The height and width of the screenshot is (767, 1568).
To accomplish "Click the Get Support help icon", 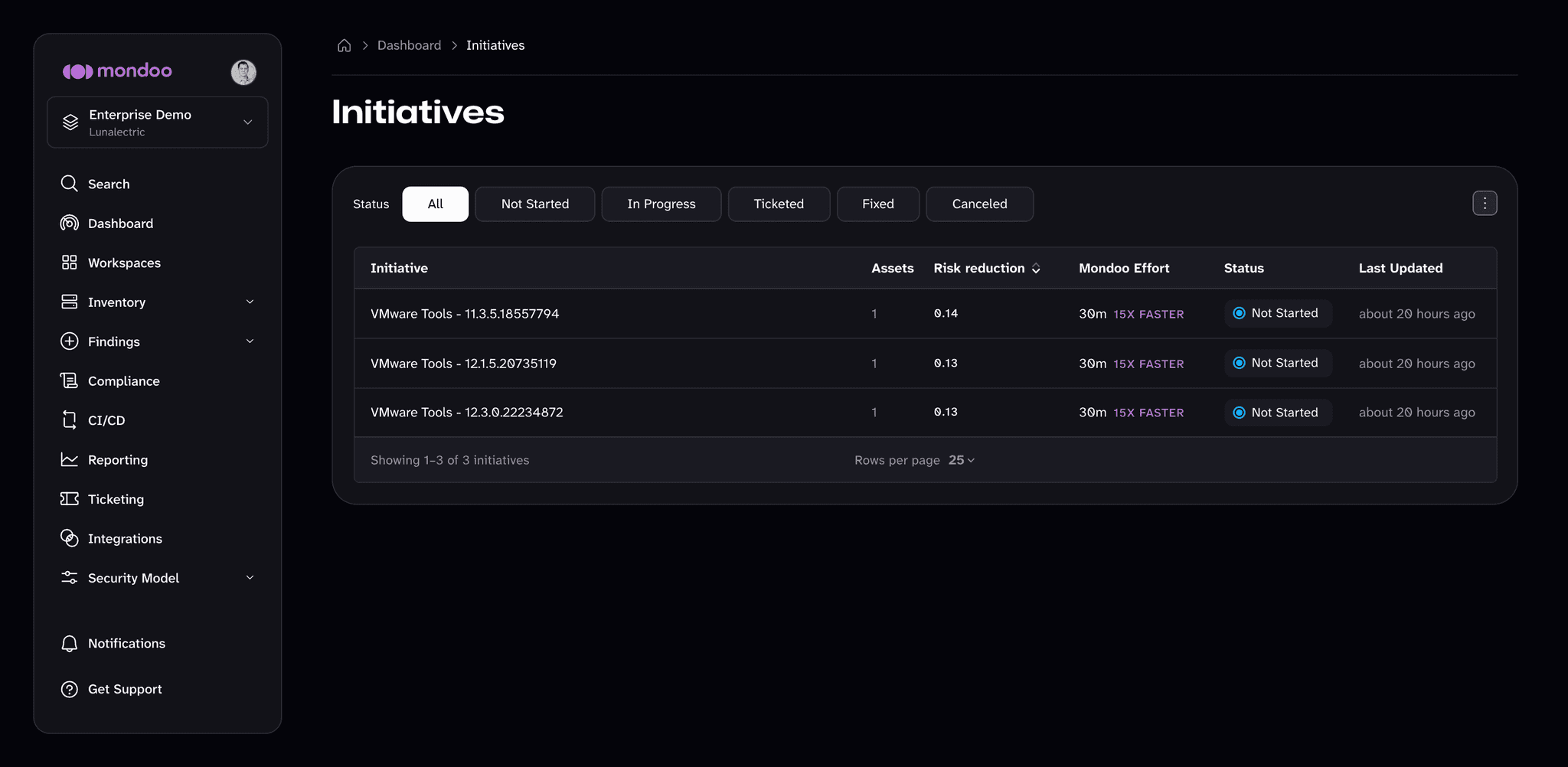I will point(69,689).
